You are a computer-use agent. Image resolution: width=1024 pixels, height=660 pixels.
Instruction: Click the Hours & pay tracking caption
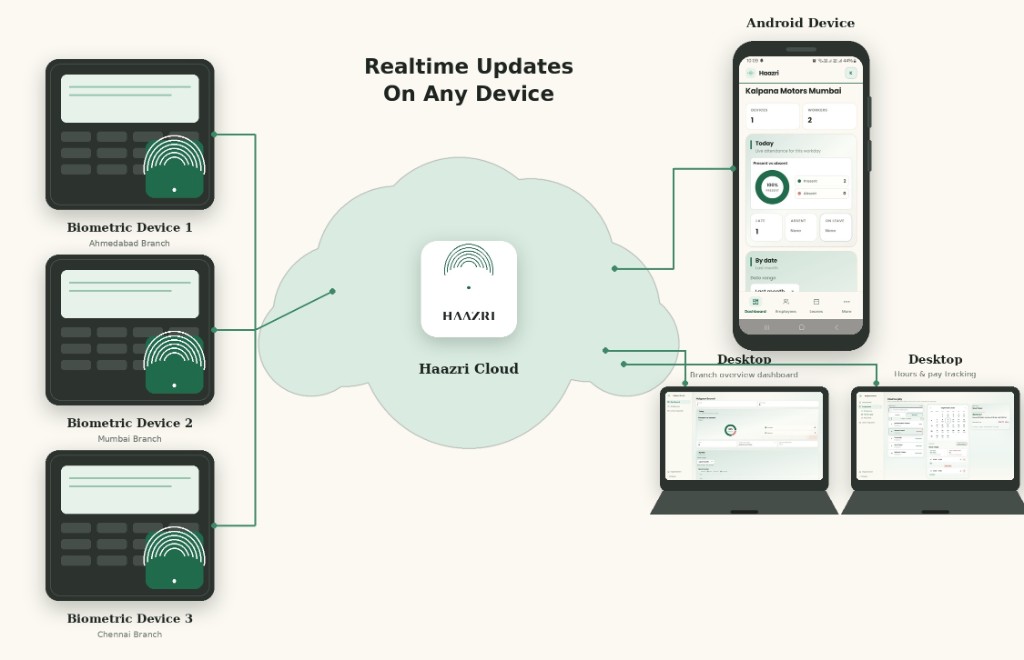coord(935,374)
